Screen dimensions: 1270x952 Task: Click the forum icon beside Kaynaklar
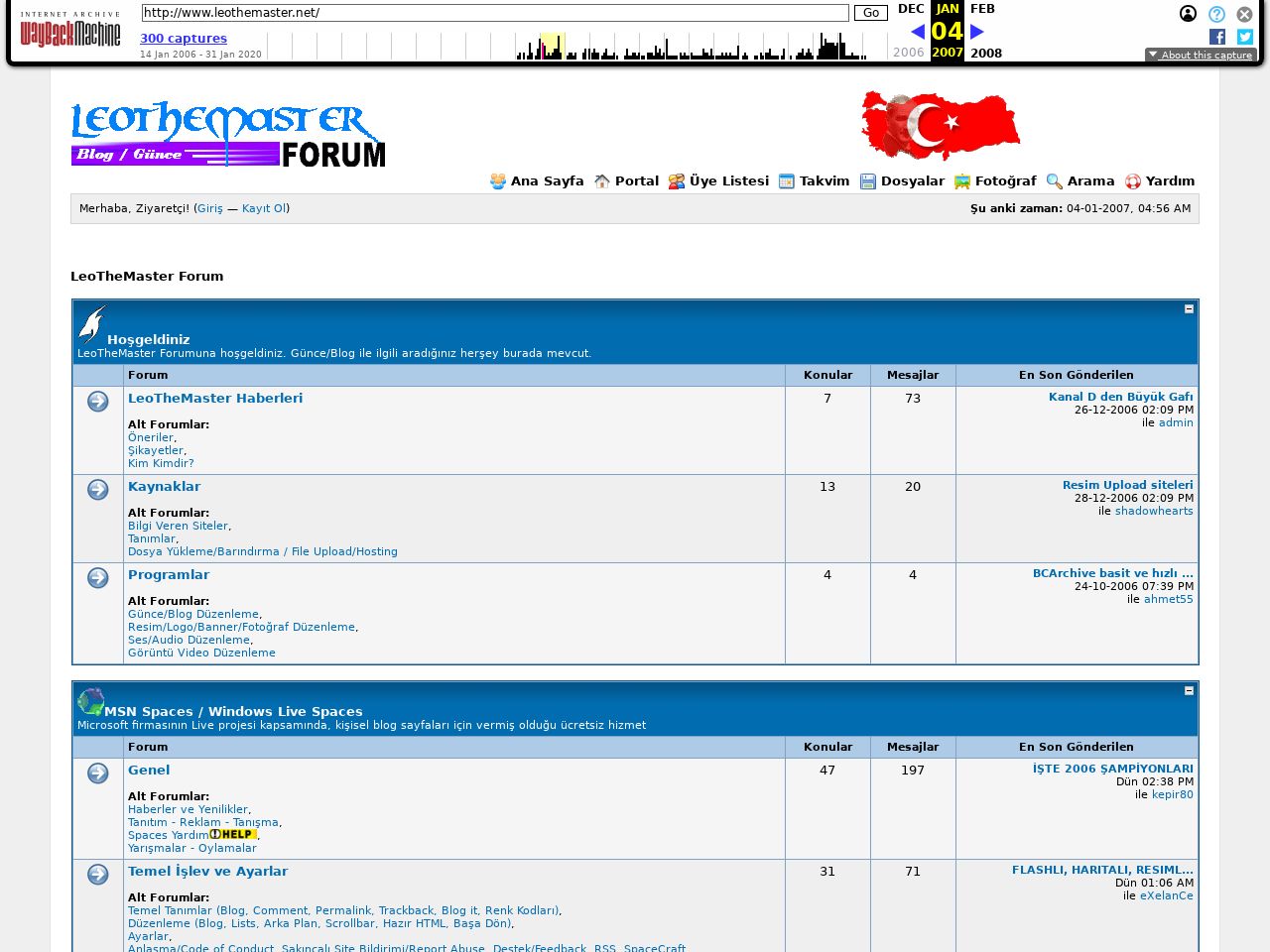click(x=98, y=490)
